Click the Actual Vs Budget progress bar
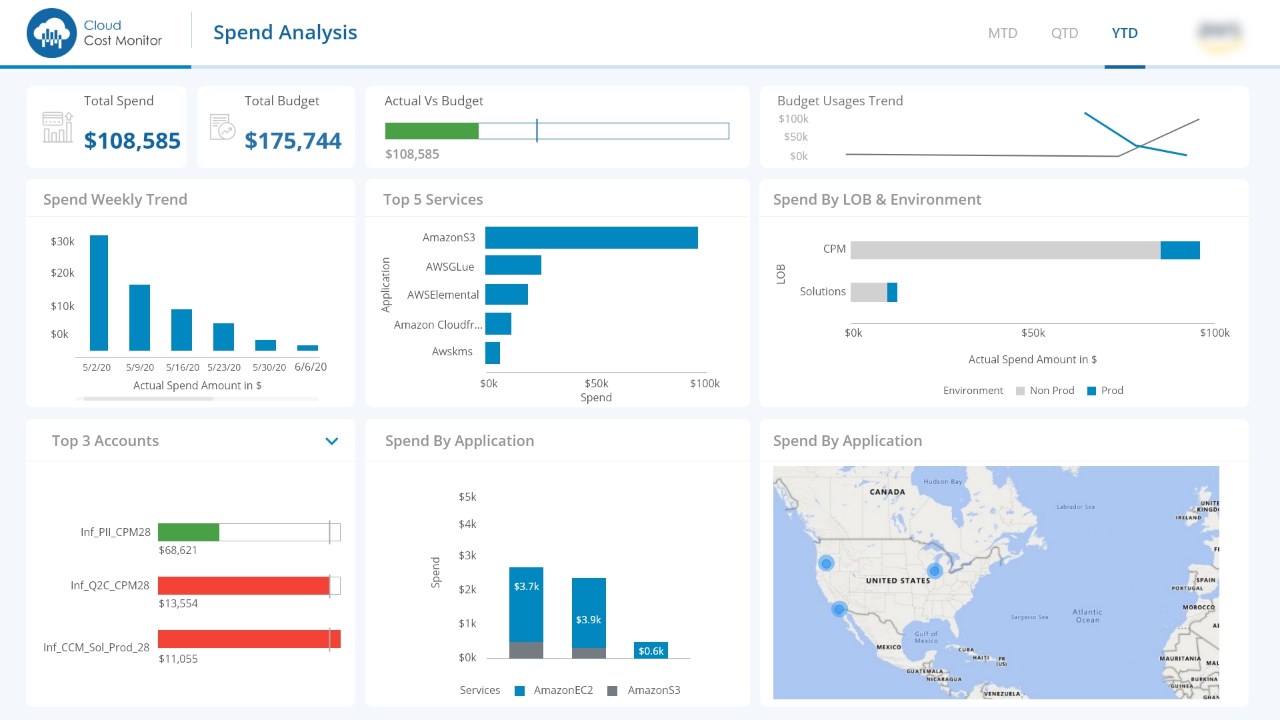 (x=557, y=131)
